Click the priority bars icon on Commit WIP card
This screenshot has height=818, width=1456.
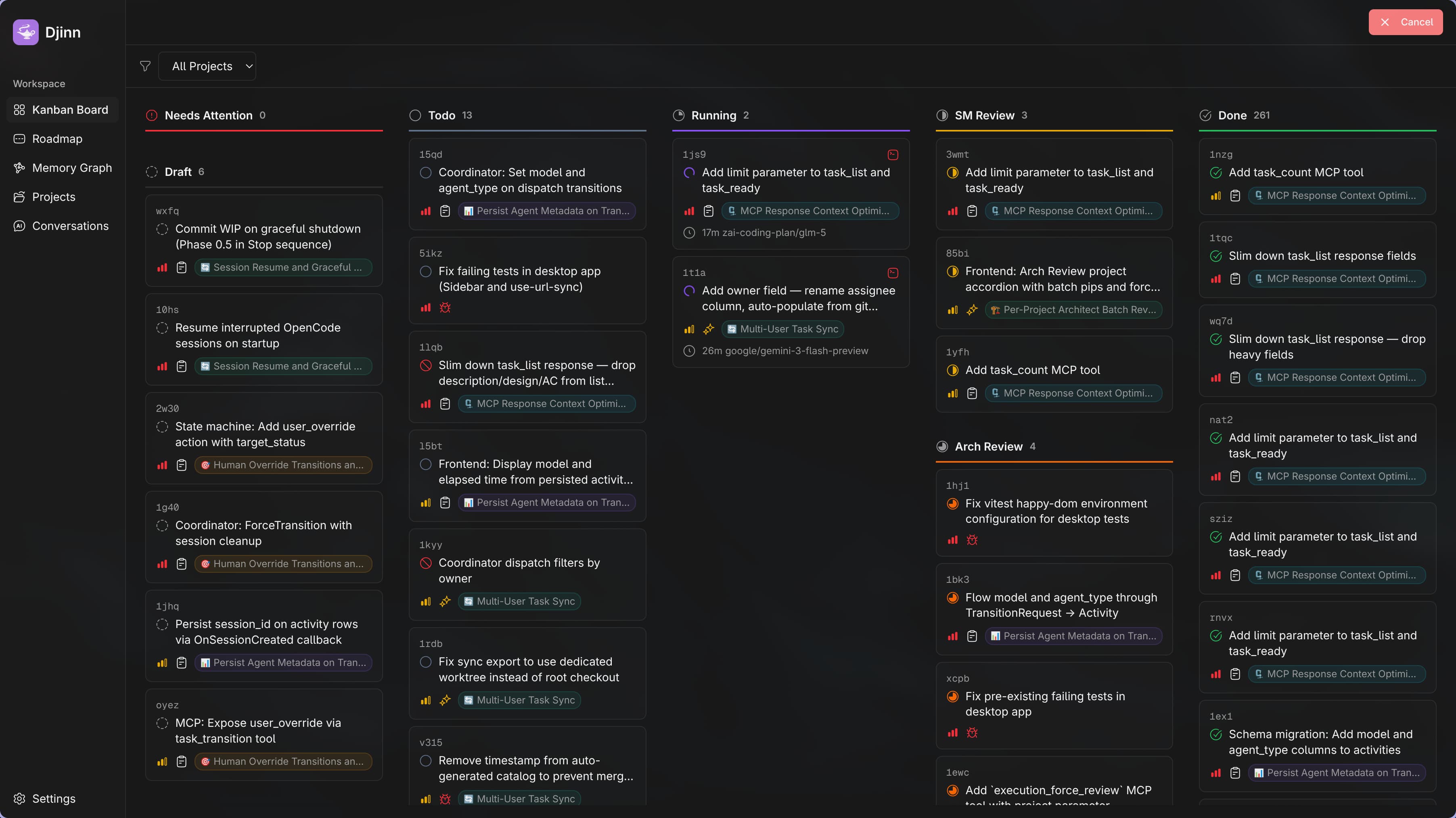tap(162, 267)
